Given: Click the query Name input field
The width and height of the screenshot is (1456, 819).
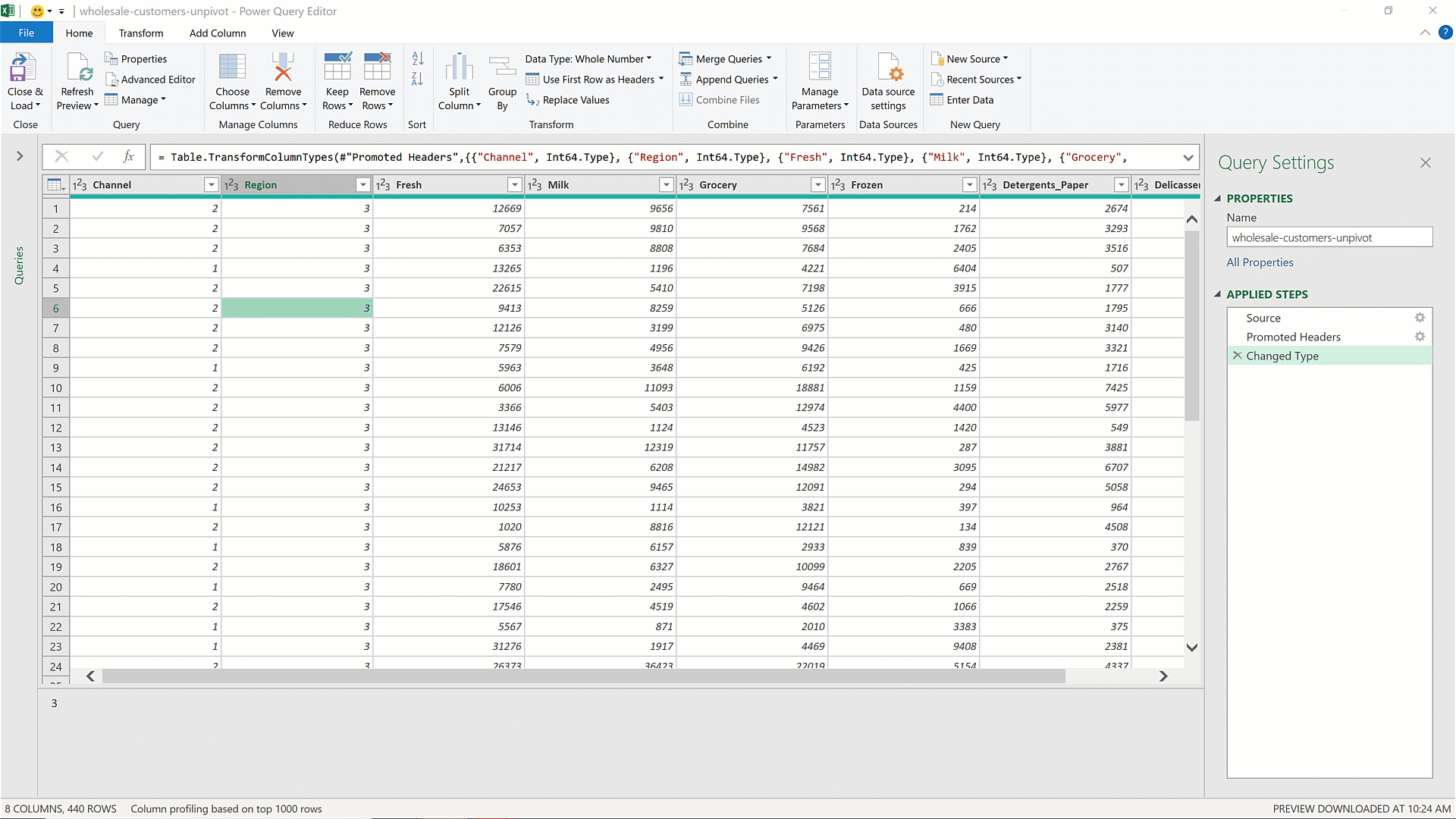Looking at the screenshot, I should (x=1329, y=237).
